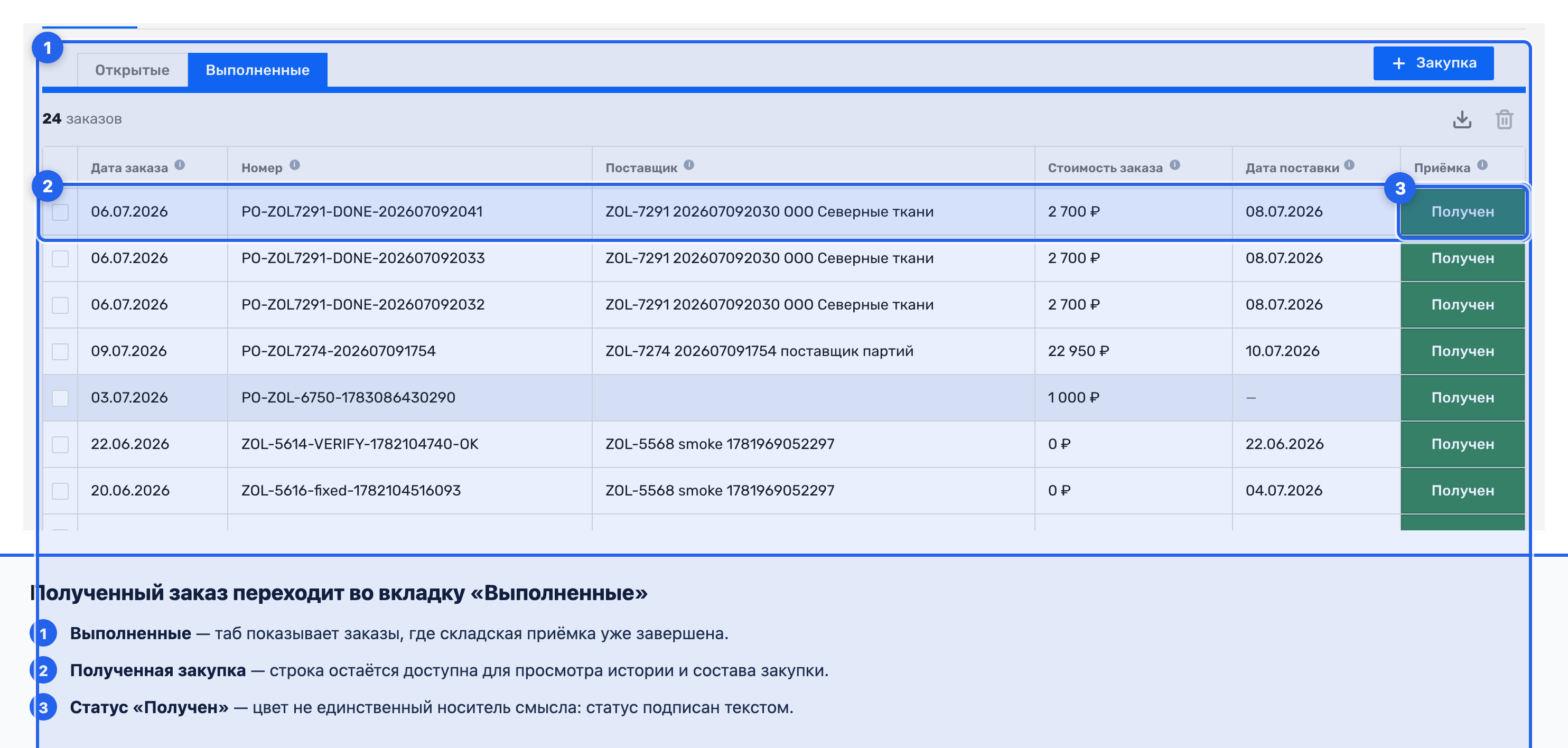The image size is (1568, 748).
Task: Click delivery date 10.07.2026
Action: click(x=1282, y=351)
